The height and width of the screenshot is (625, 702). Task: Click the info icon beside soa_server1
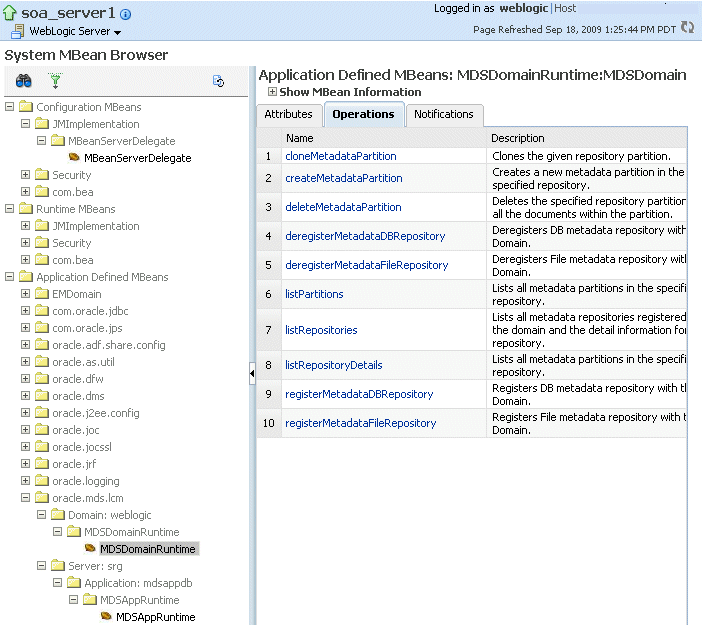pos(126,14)
